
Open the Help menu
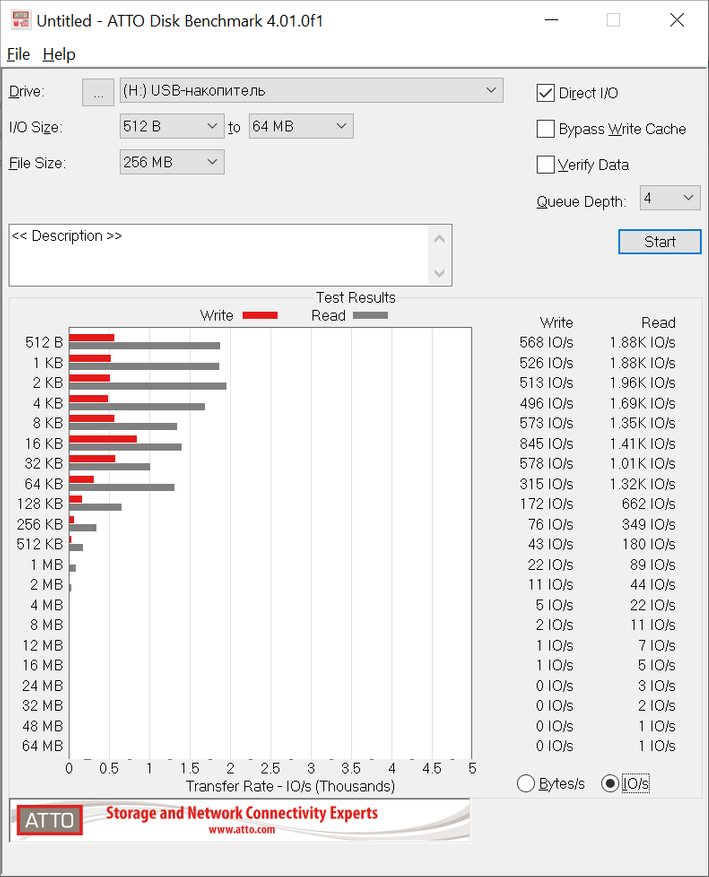coord(59,54)
